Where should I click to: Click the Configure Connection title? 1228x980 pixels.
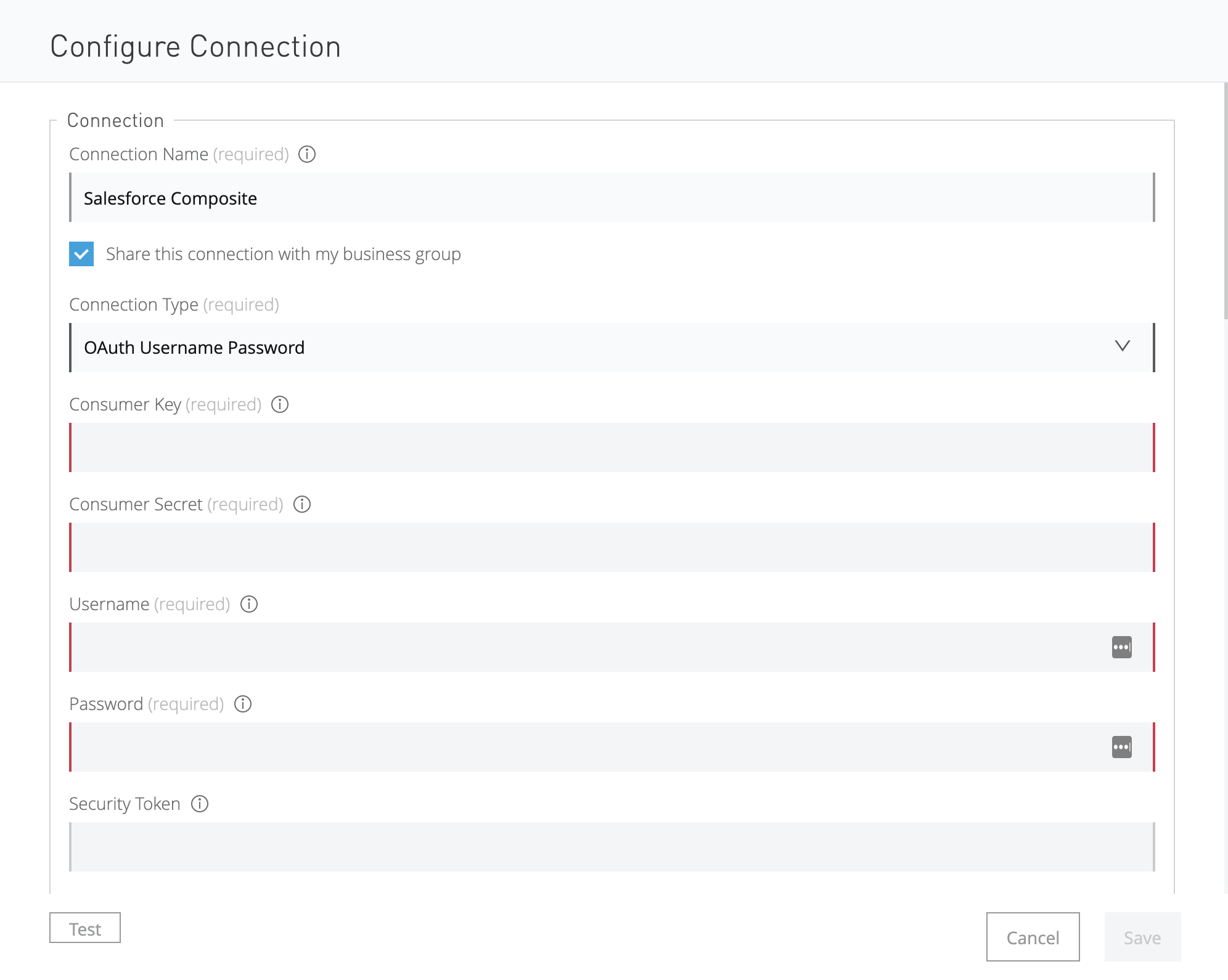[x=195, y=47]
